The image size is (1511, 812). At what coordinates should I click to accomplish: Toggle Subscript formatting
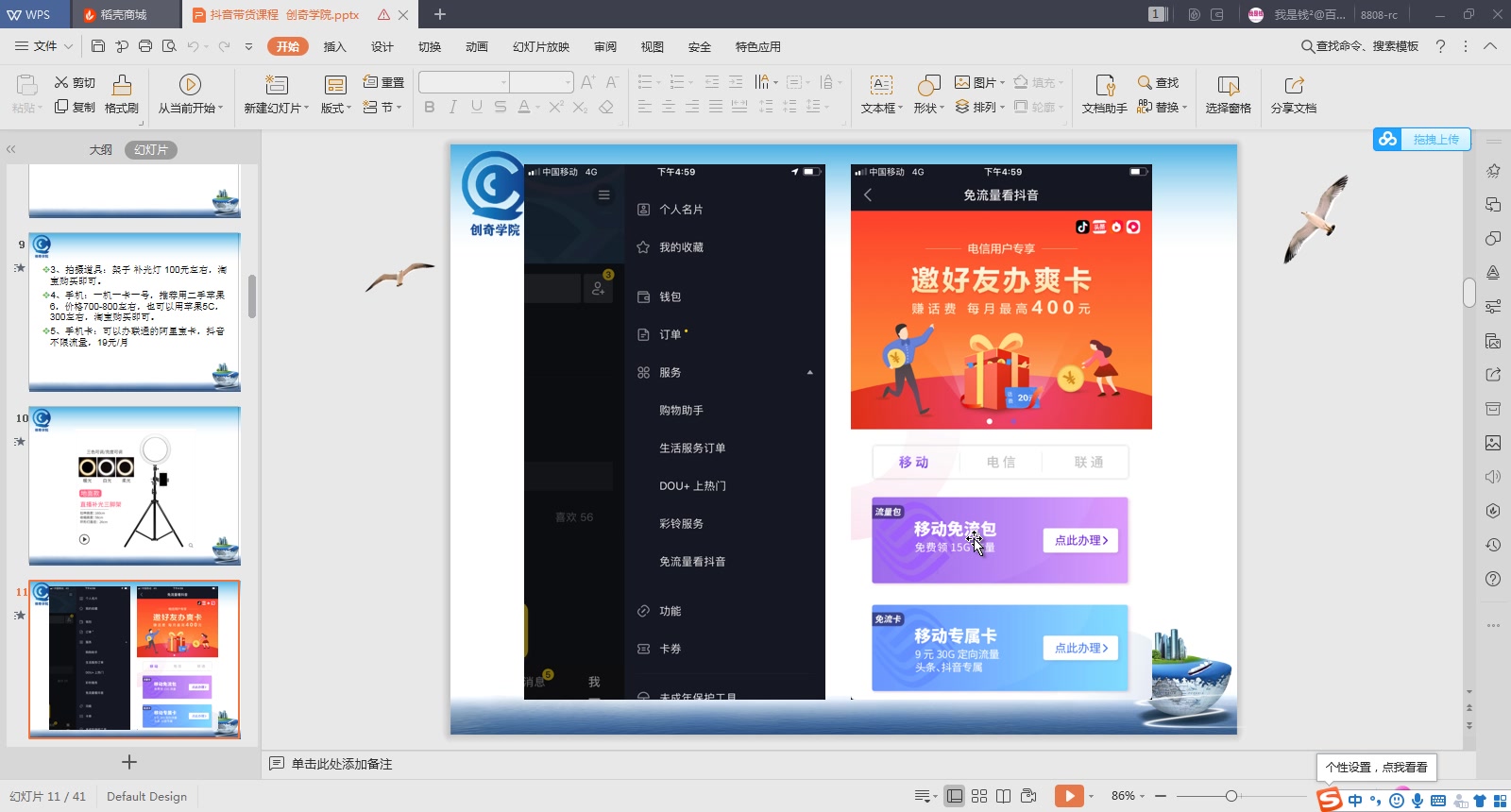580,108
